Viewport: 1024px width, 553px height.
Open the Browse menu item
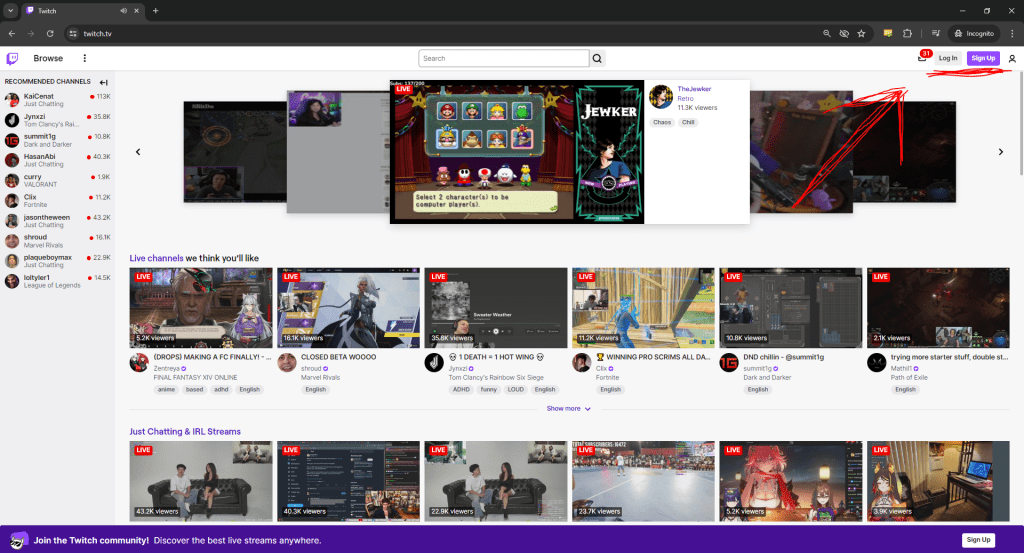click(x=48, y=58)
